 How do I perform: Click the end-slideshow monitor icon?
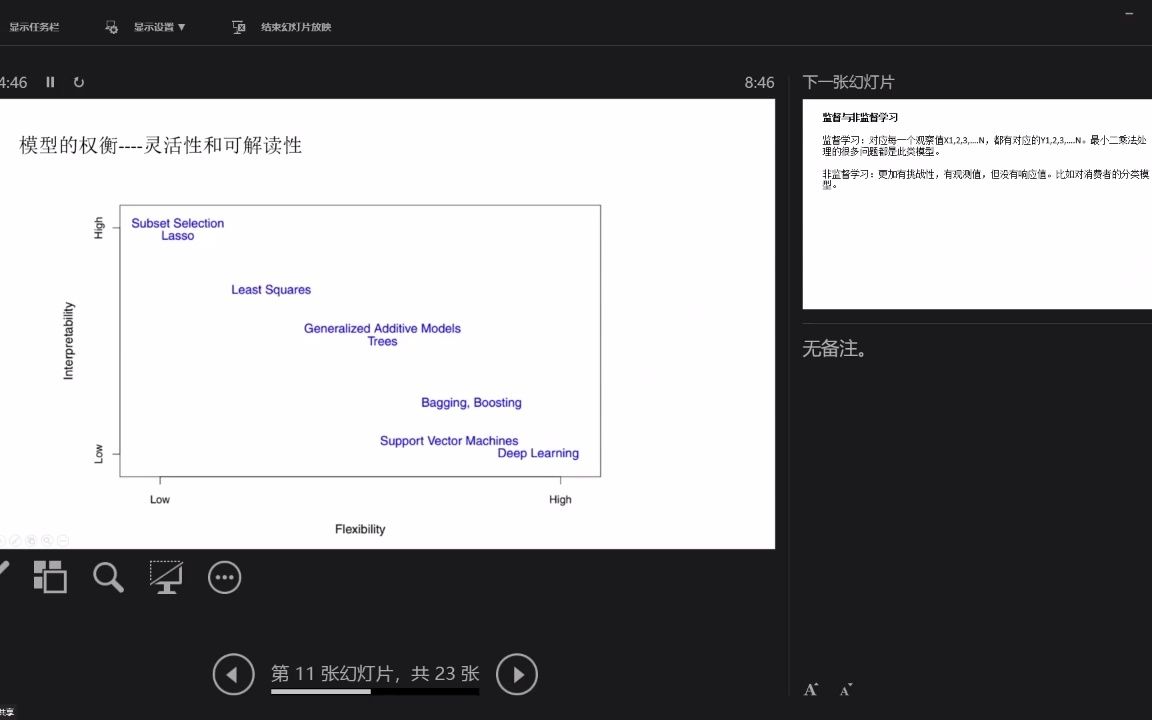point(239,27)
